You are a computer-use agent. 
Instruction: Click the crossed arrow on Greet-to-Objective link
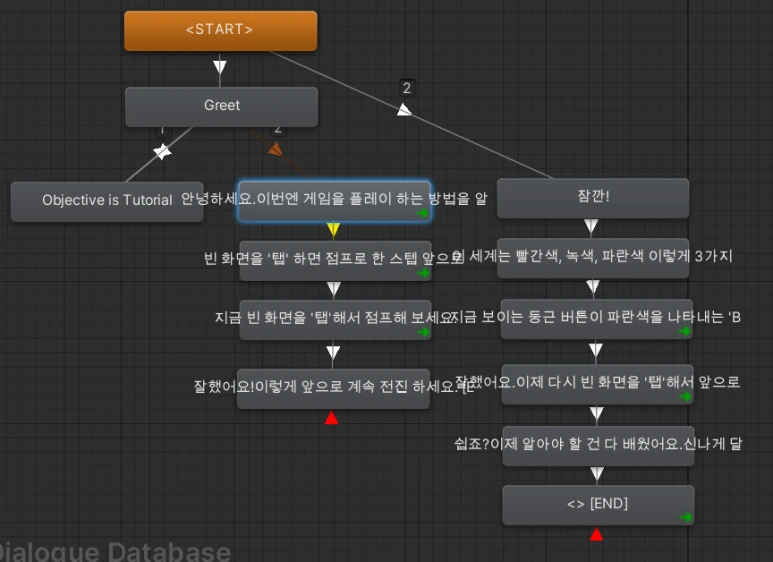(162, 151)
